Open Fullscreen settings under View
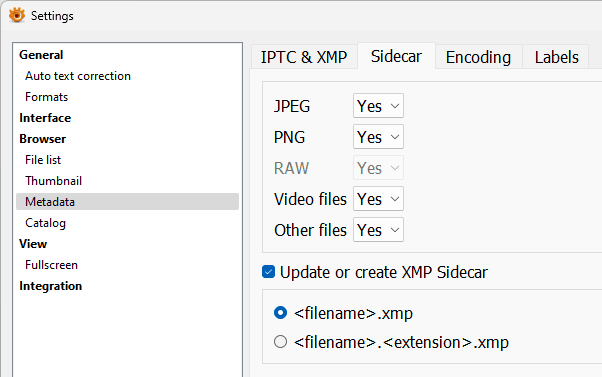This screenshot has width=602, height=377. coord(51,265)
